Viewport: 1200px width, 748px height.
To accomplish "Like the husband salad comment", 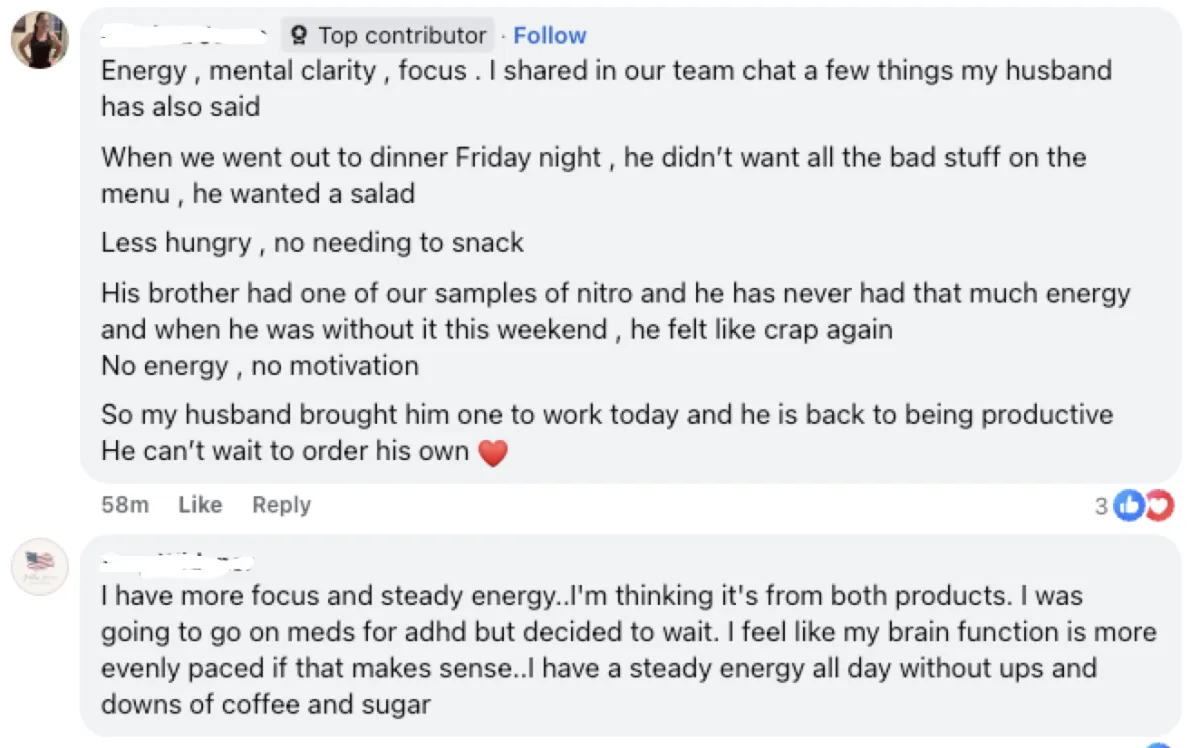I will [x=199, y=505].
